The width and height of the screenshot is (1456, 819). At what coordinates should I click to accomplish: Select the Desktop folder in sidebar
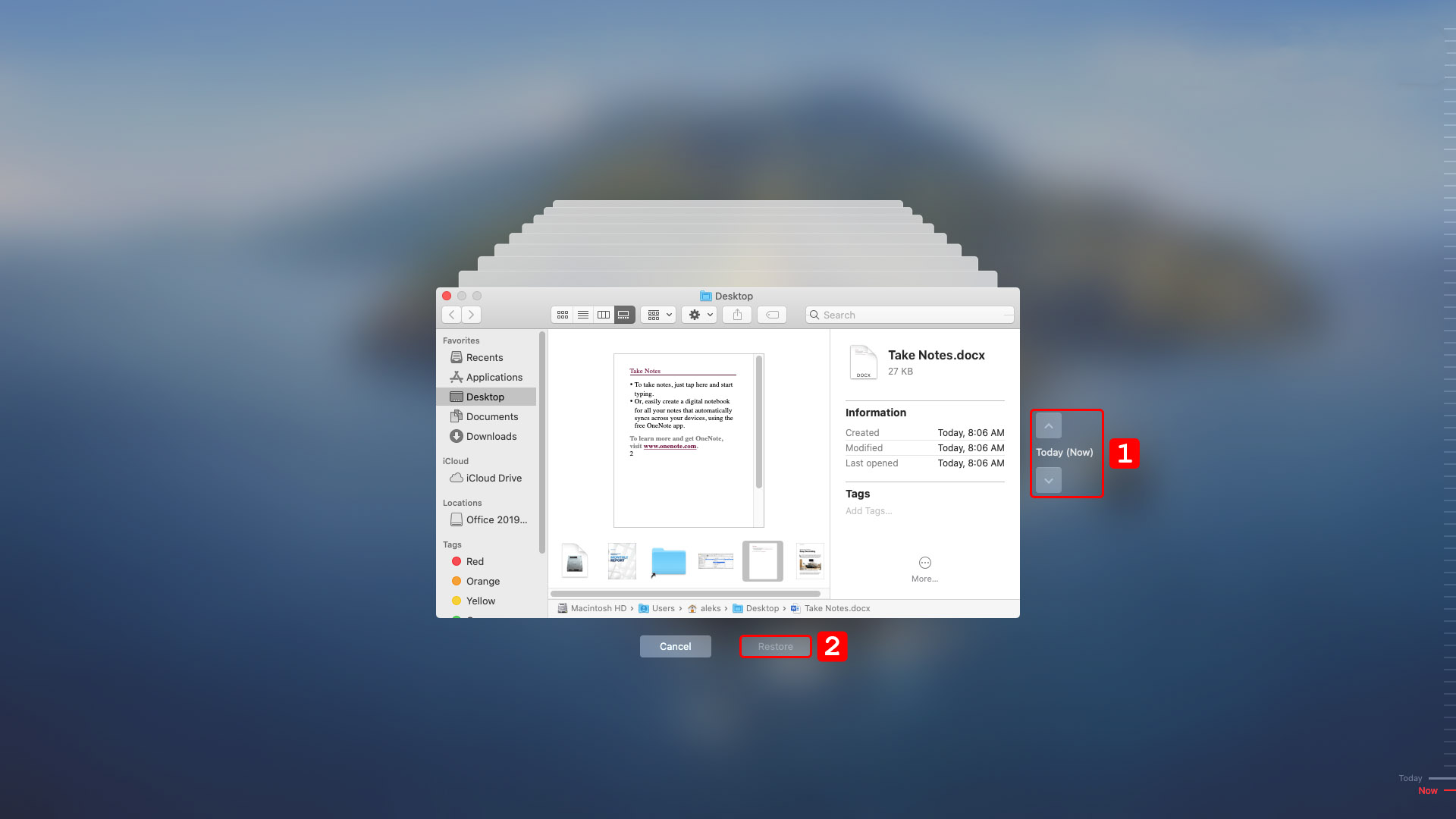click(x=485, y=397)
